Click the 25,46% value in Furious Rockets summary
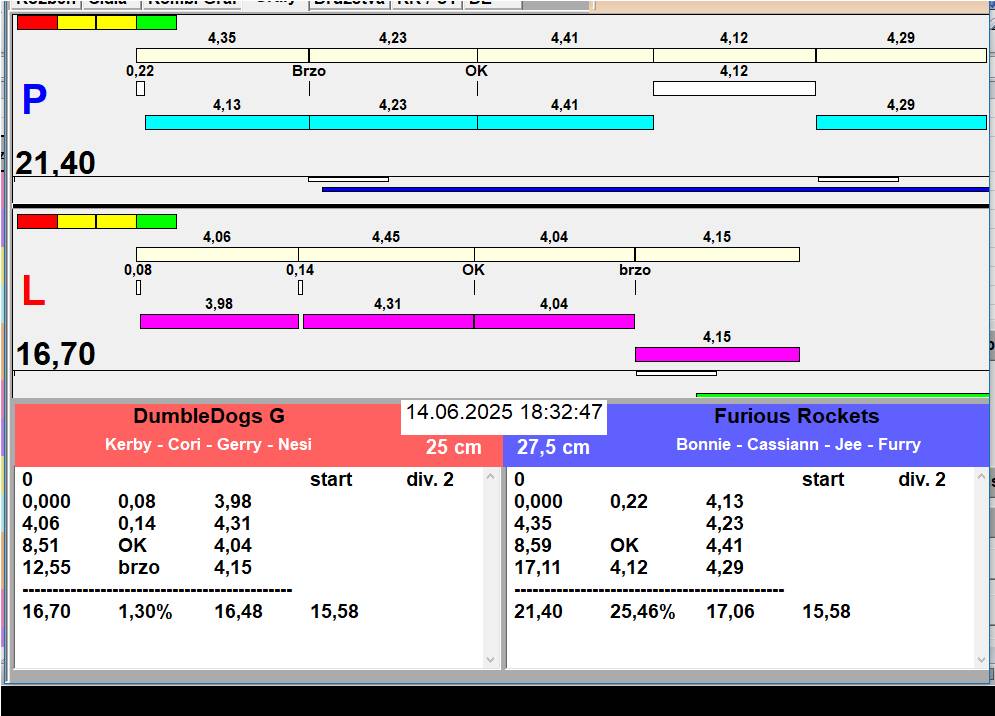Screen dimensions: 995x716 click(x=642, y=612)
